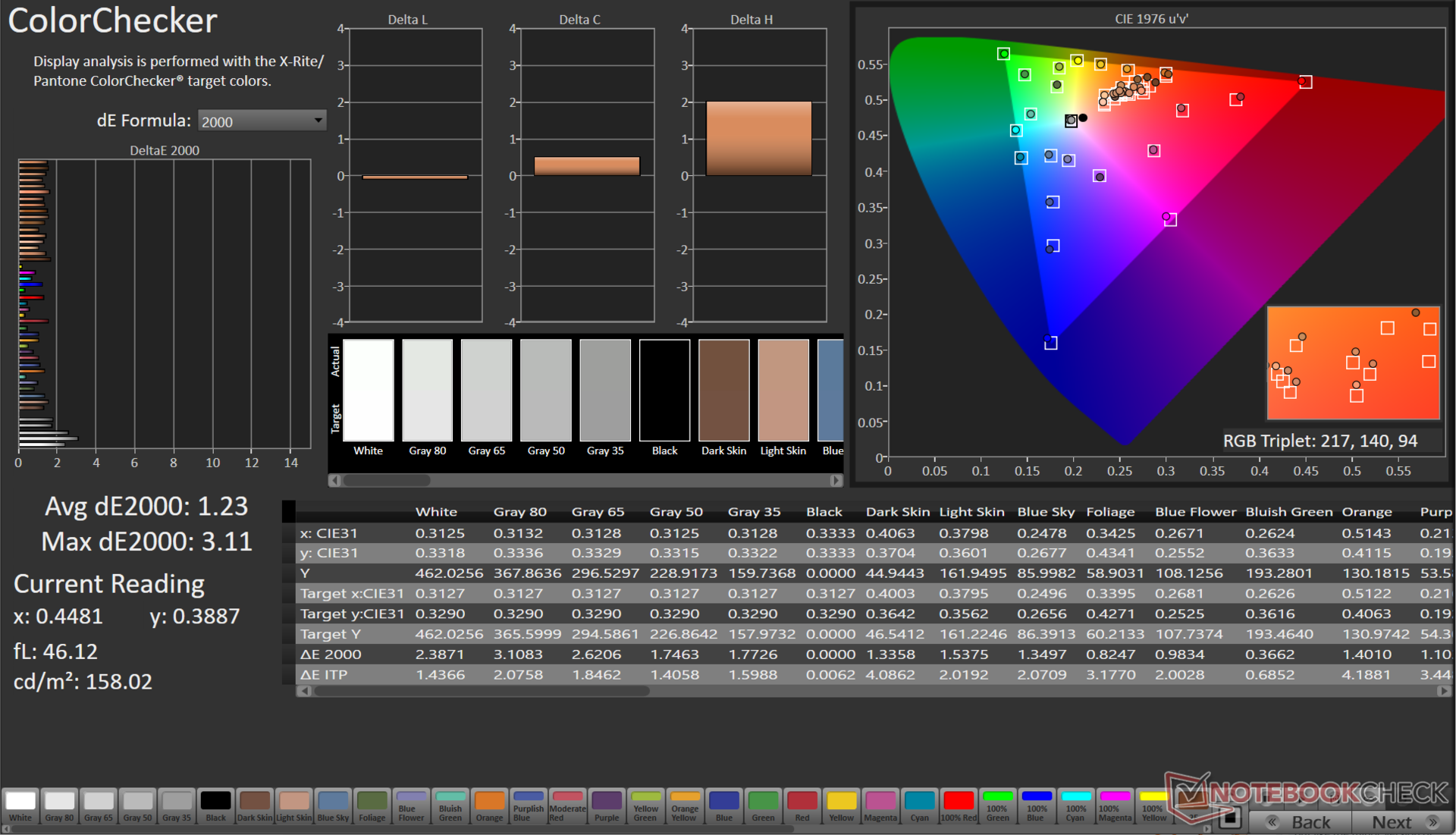The height and width of the screenshot is (835, 1456).
Task: Select the Black swatch in bottom strip
Action: pyautogui.click(x=215, y=805)
